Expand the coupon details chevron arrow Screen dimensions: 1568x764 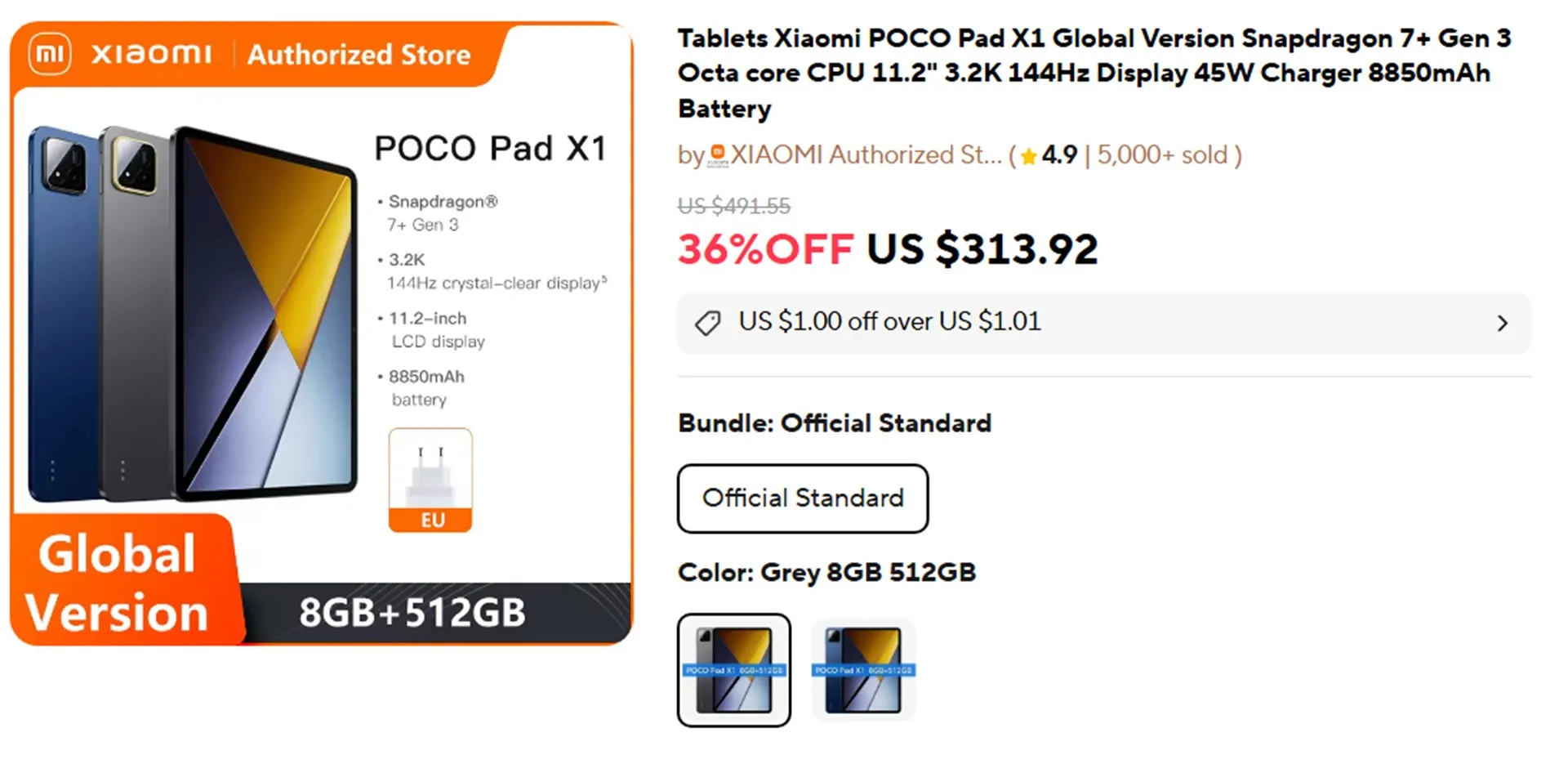tap(1502, 324)
